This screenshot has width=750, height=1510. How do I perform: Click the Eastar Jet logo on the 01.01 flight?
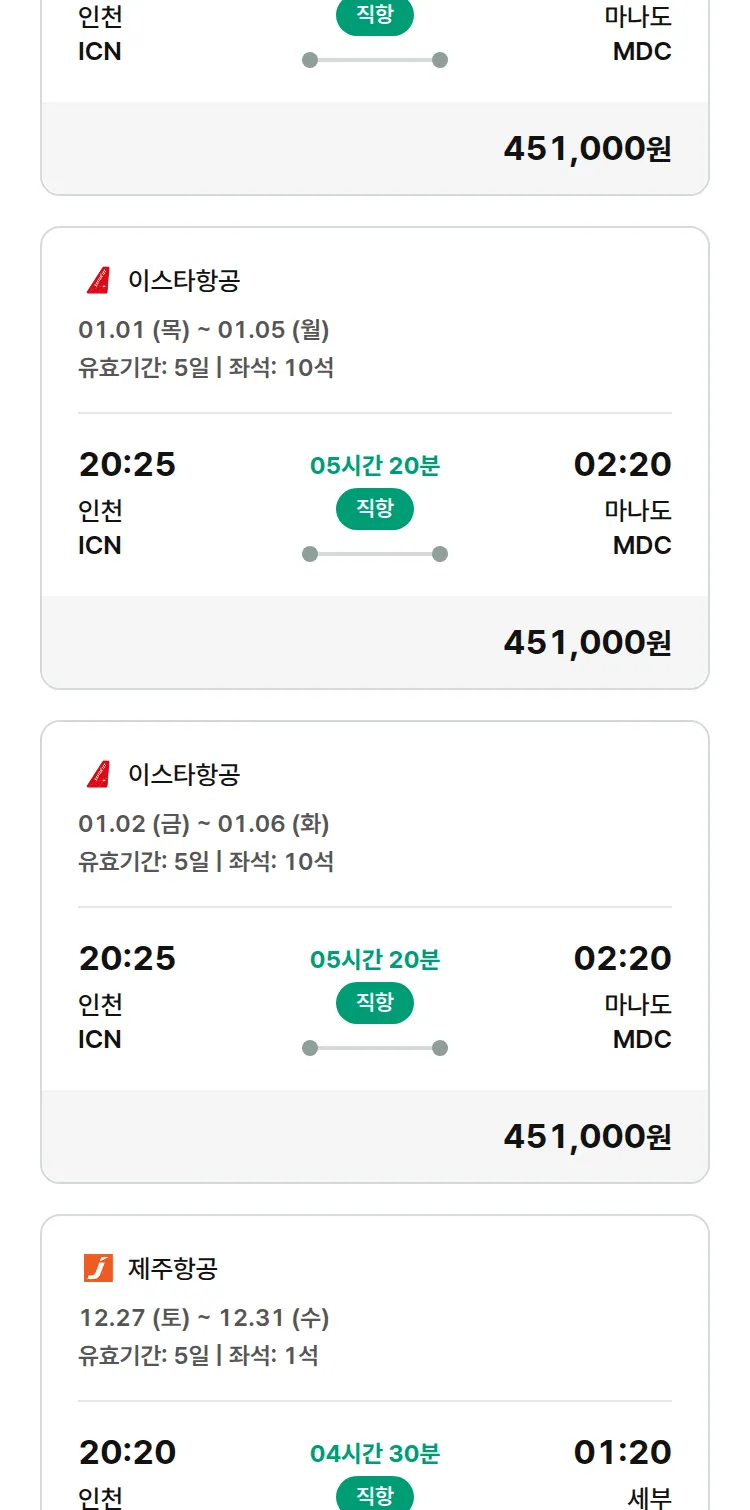tap(98, 281)
